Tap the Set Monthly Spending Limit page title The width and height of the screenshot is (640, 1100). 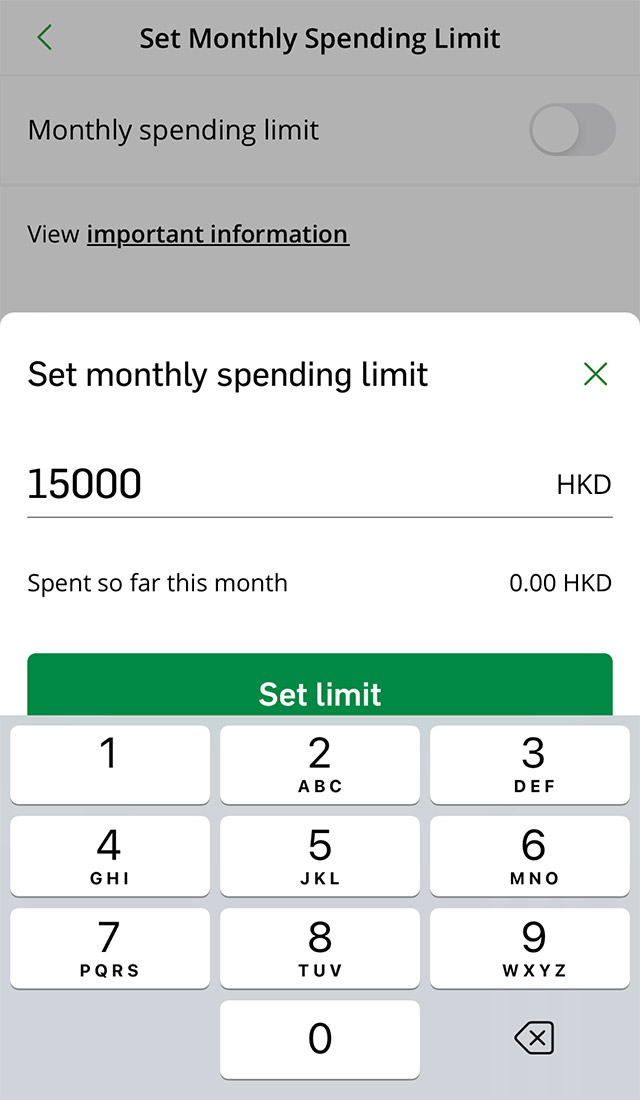[x=320, y=39]
